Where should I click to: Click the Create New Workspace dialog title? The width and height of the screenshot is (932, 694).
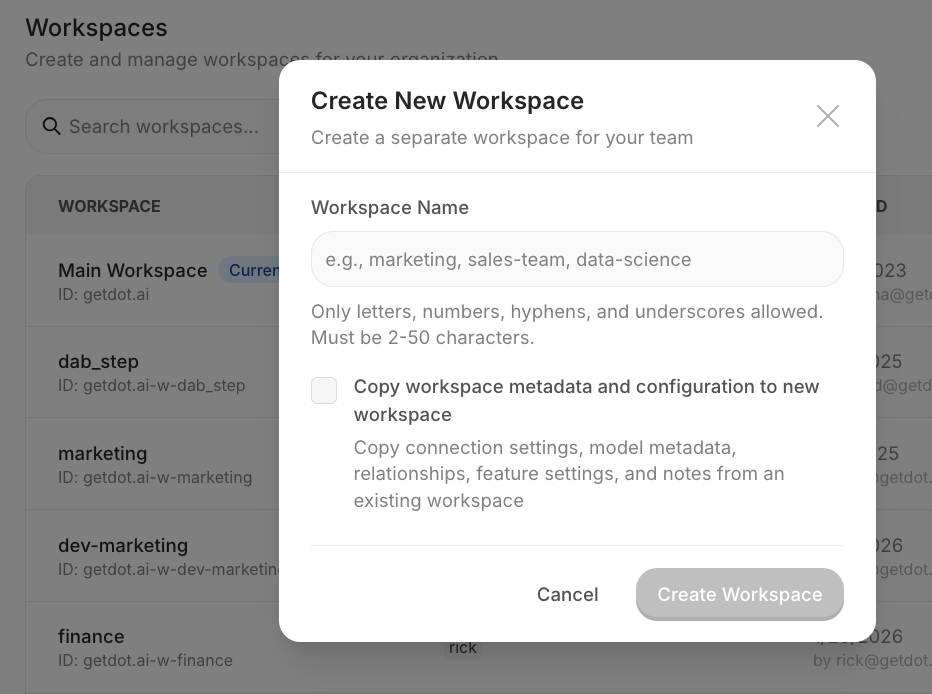tap(447, 101)
